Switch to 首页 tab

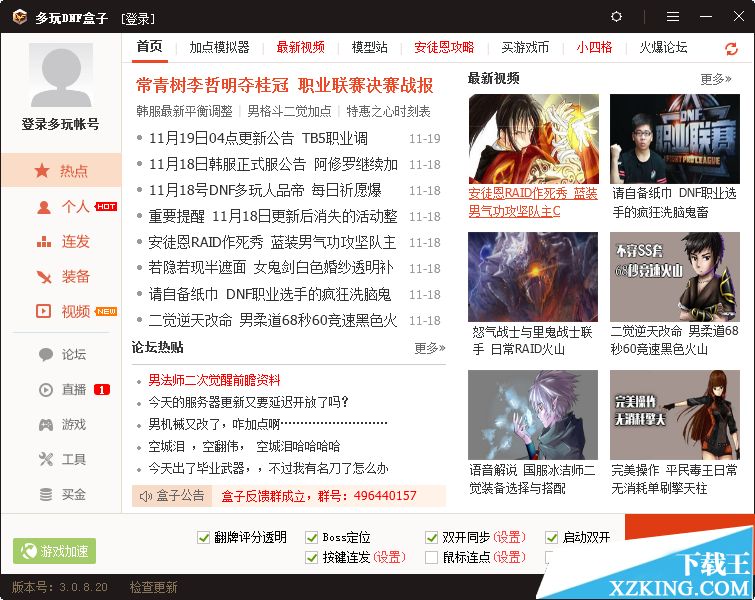pos(149,47)
